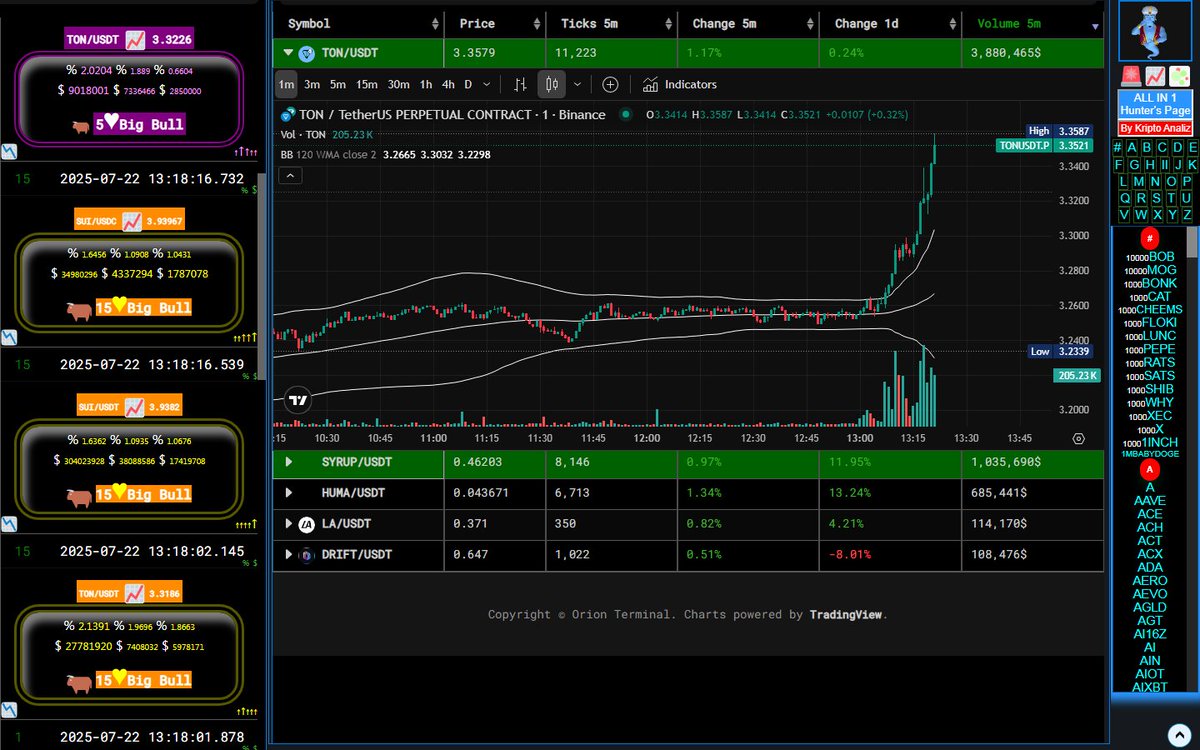Viewport: 1200px width, 750px height.
Task: Open the timeframe dropdown chevron after D
Action: 486,85
